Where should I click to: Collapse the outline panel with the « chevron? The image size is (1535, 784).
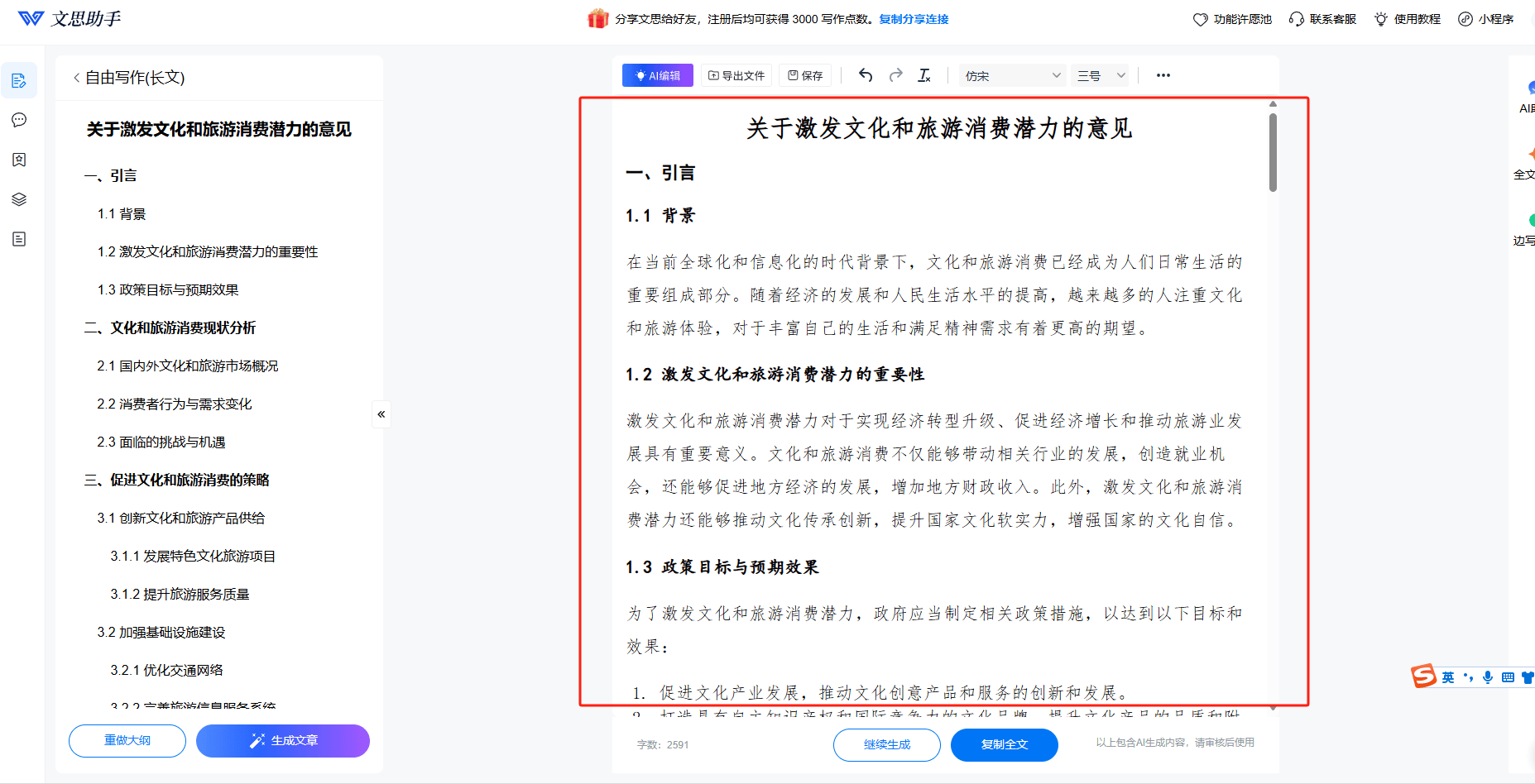tap(381, 414)
